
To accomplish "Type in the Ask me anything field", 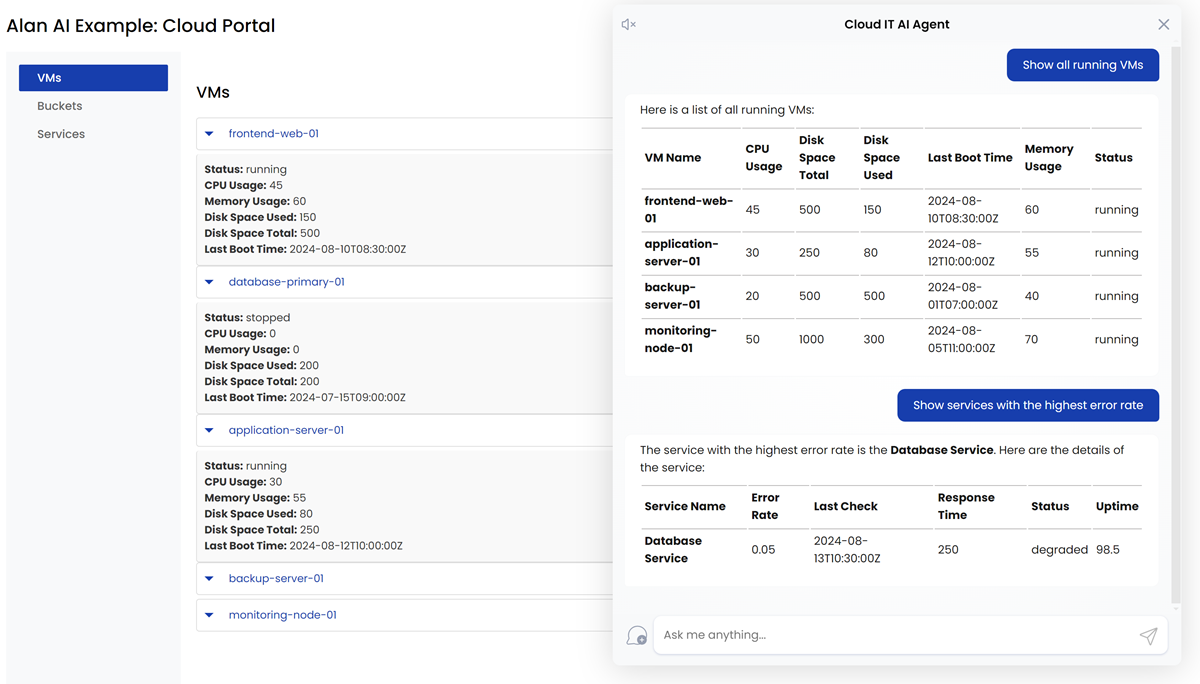I will point(895,635).
